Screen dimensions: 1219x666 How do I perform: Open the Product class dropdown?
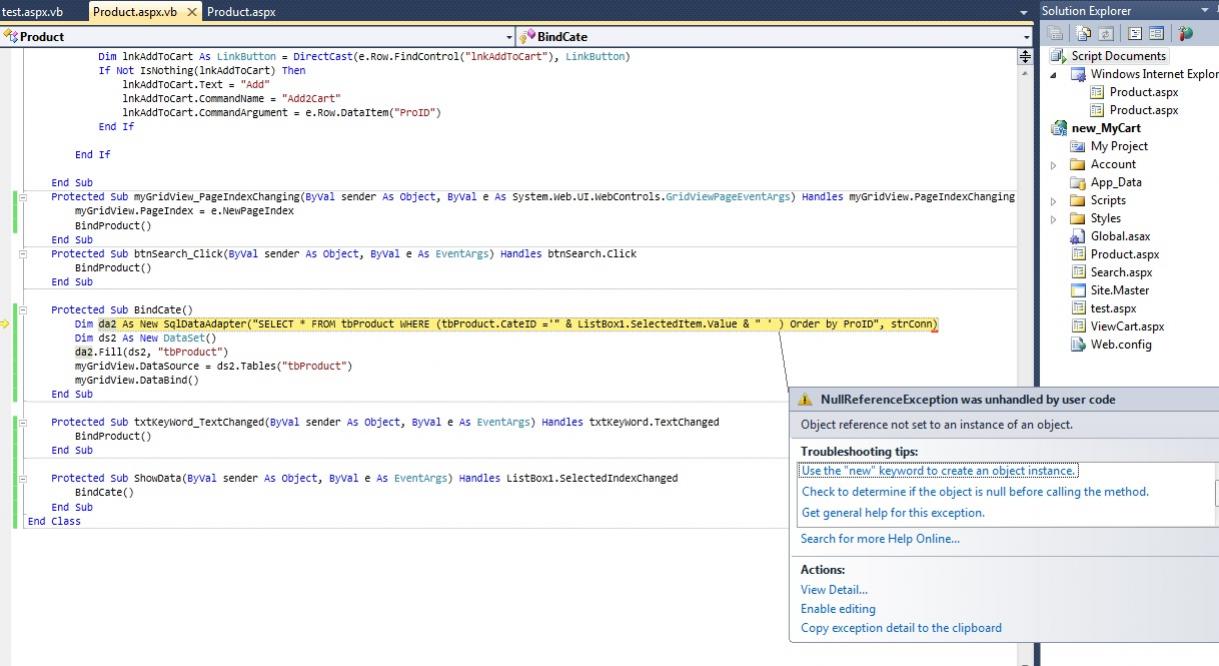pos(509,37)
